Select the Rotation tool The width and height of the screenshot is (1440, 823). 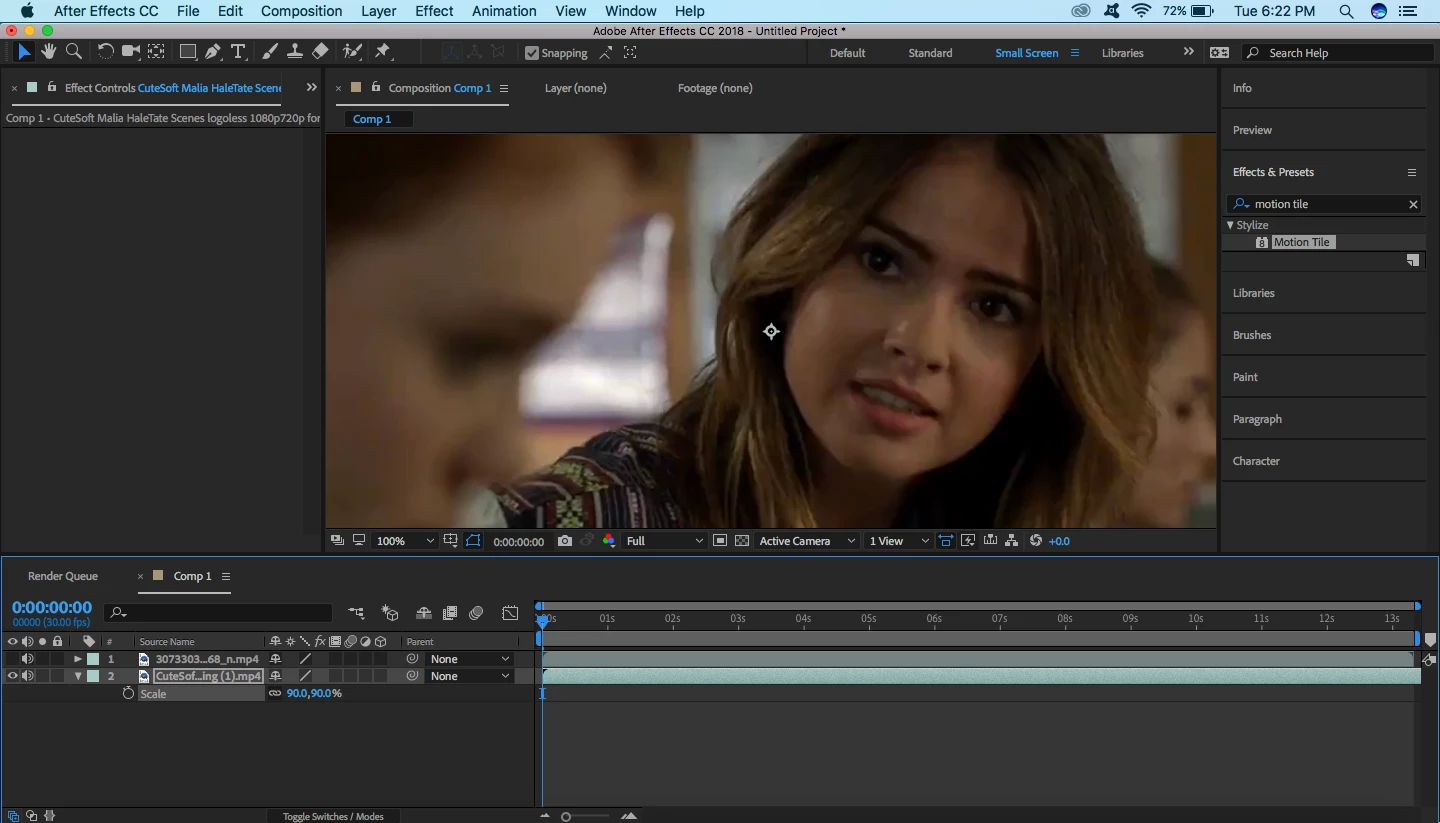[105, 51]
